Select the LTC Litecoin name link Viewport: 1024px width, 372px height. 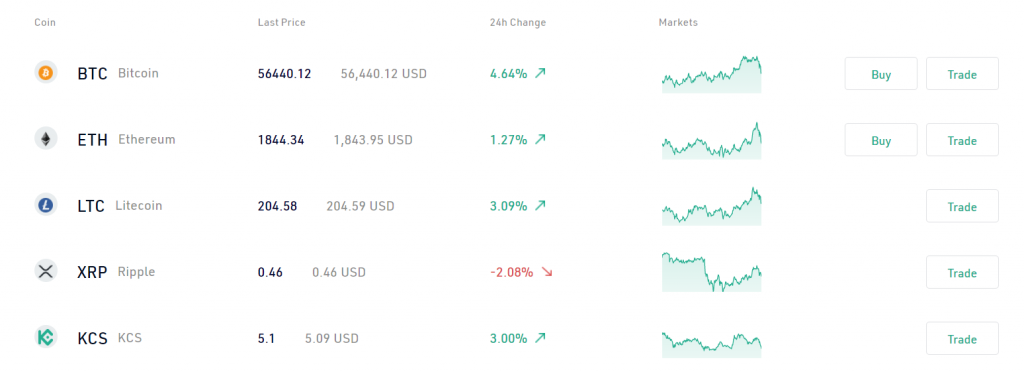click(x=120, y=206)
